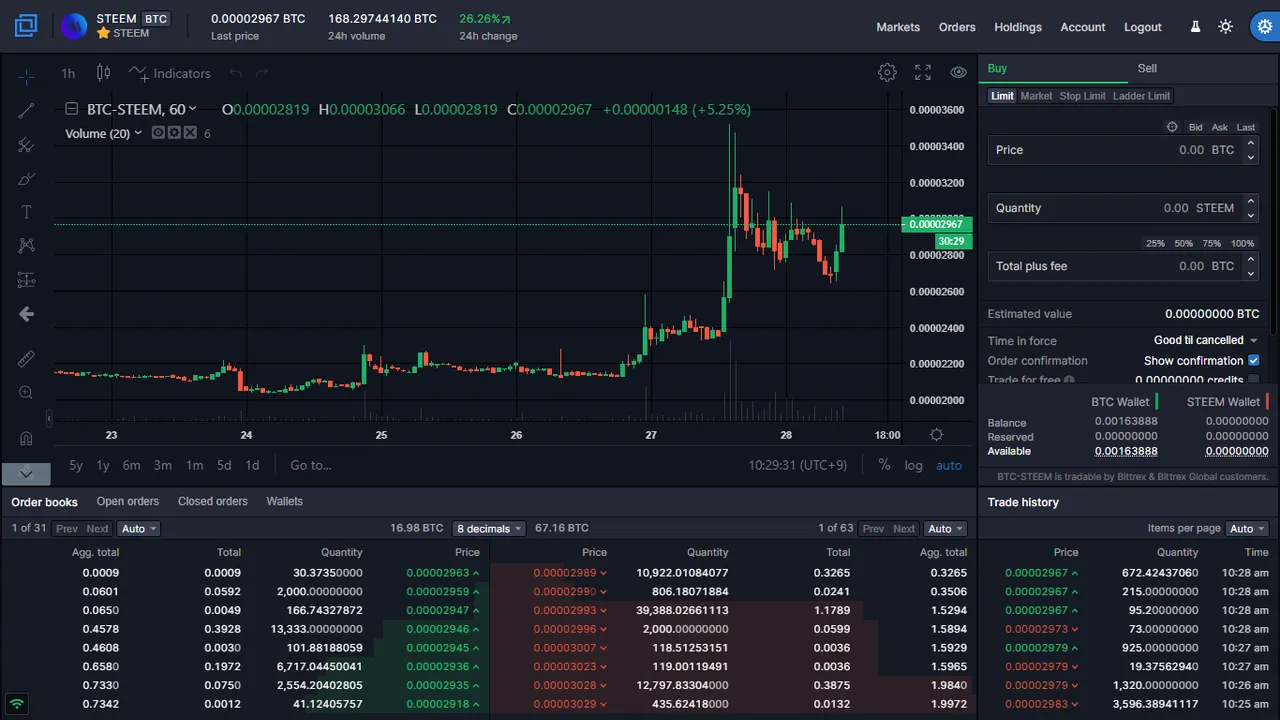Select the ruler measure tool
This screenshot has height=720, width=1280.
coord(26,359)
